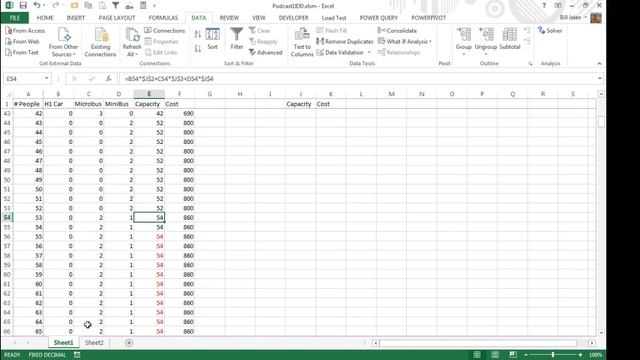Viewport: 640px width, 360px height.
Task: Click 'Capacity' header in column J
Action: coord(300,104)
